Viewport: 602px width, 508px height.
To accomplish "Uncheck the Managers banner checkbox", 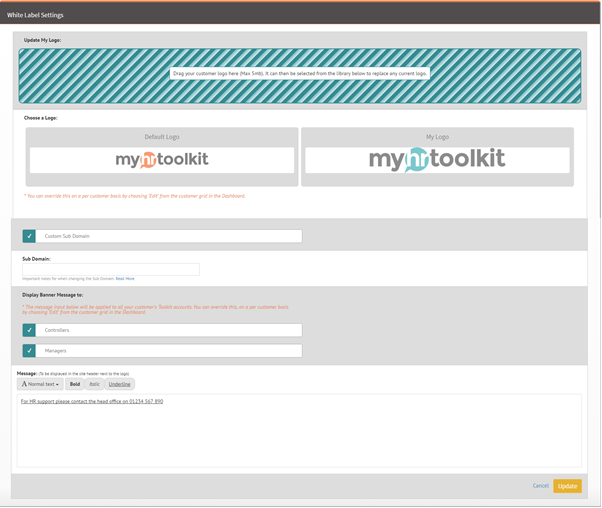I will tap(29, 351).
